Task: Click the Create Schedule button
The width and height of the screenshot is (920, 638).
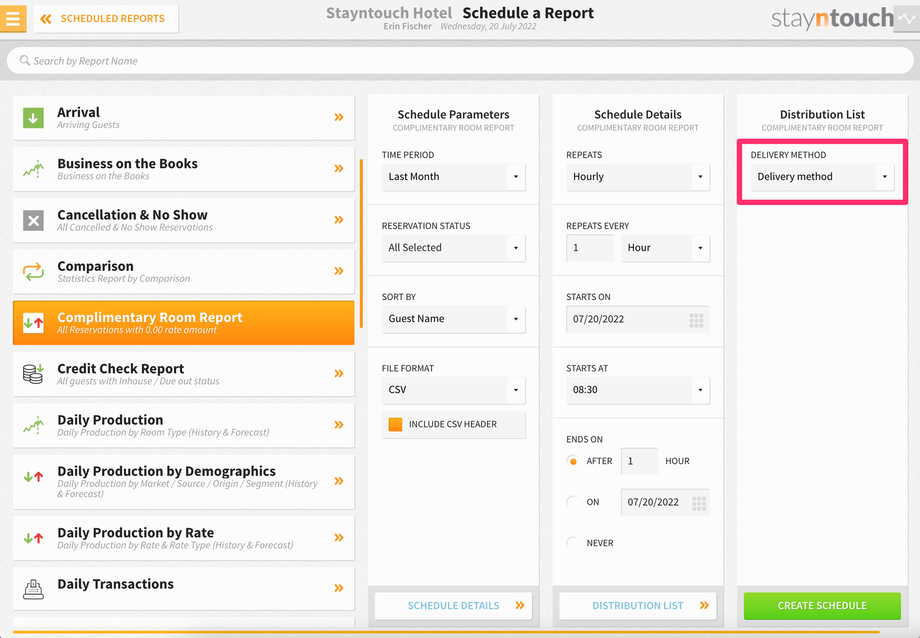Action: tap(822, 606)
